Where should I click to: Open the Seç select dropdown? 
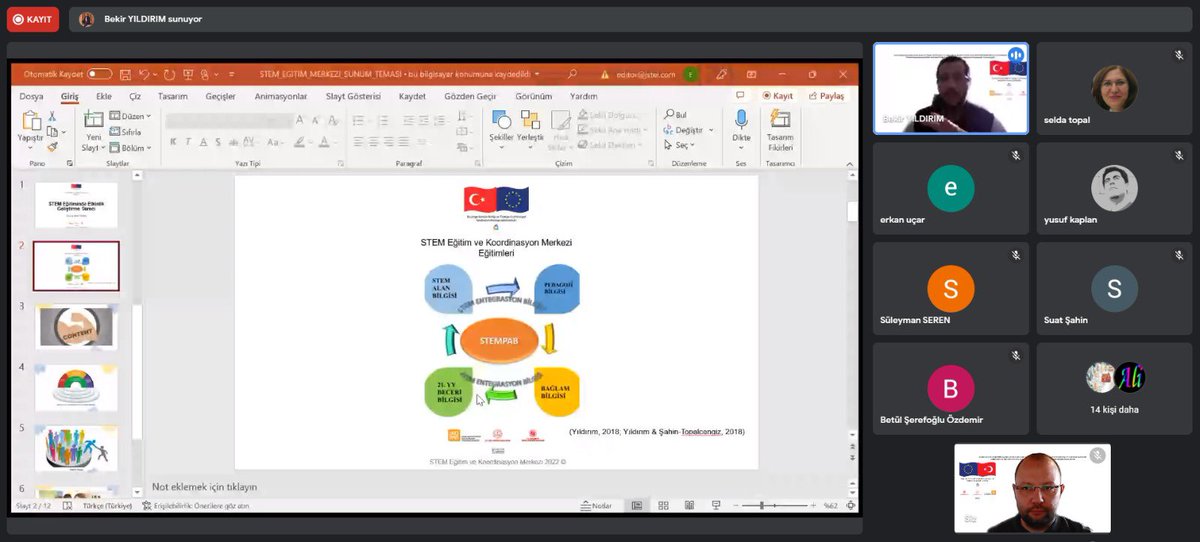click(x=677, y=145)
